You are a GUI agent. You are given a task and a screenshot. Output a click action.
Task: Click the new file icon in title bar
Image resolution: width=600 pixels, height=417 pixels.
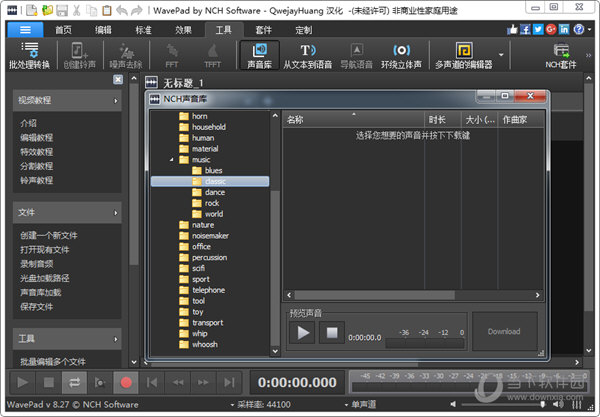point(32,10)
